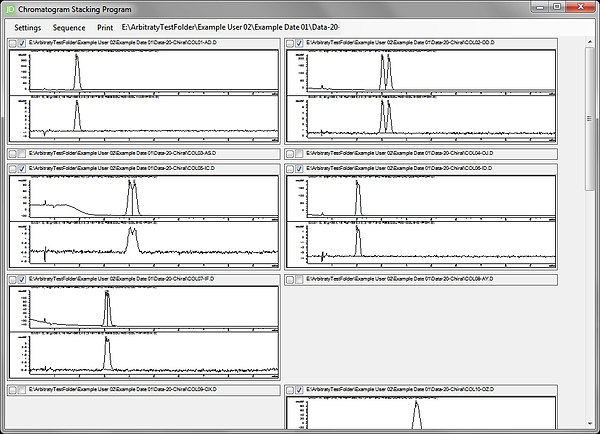The image size is (600, 434).
Task: Tick the leftmost checkbox of COL09-OX.D
Action: click(x=13, y=390)
